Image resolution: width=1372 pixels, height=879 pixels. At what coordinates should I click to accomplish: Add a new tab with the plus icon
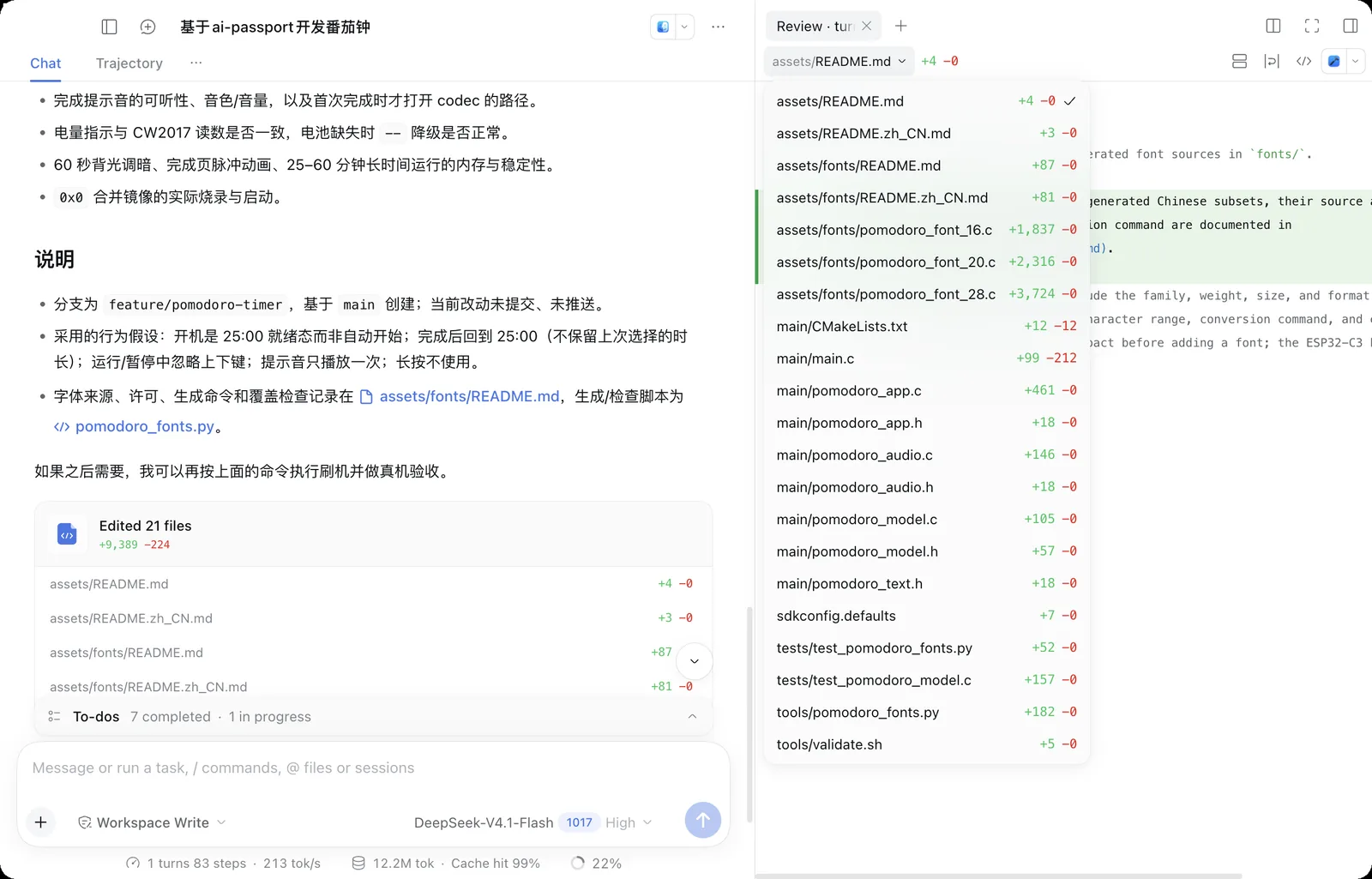(x=900, y=26)
